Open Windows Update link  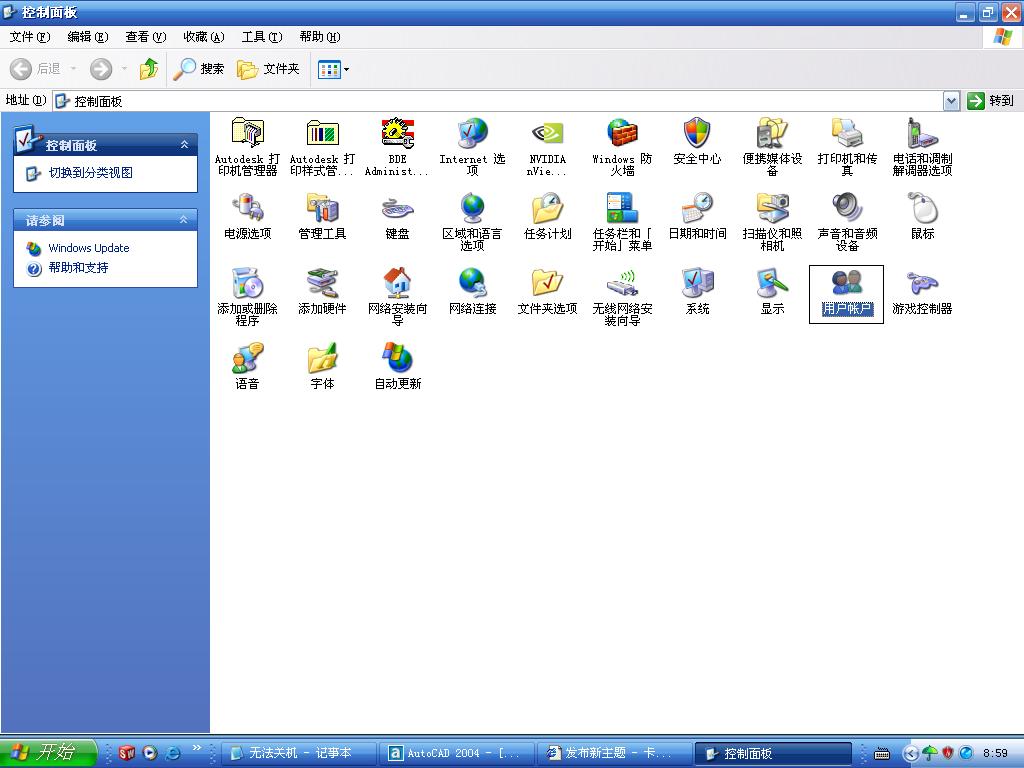tap(89, 248)
